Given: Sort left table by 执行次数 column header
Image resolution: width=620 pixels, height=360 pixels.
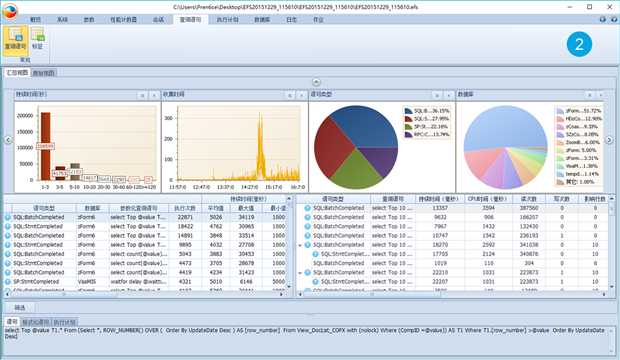Looking at the screenshot, I should click(185, 208).
